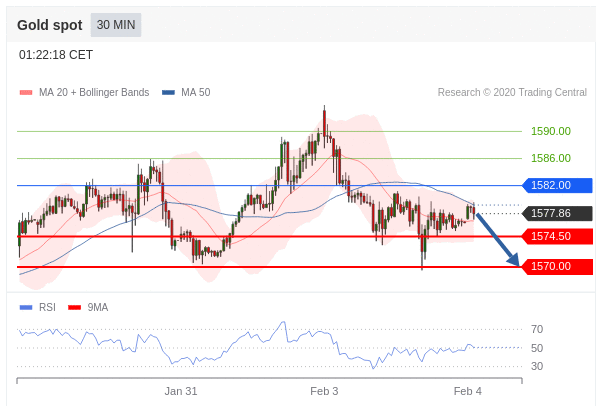Click the RSI 70 level label
Viewport: 601px width, 410px height.
pos(537,330)
